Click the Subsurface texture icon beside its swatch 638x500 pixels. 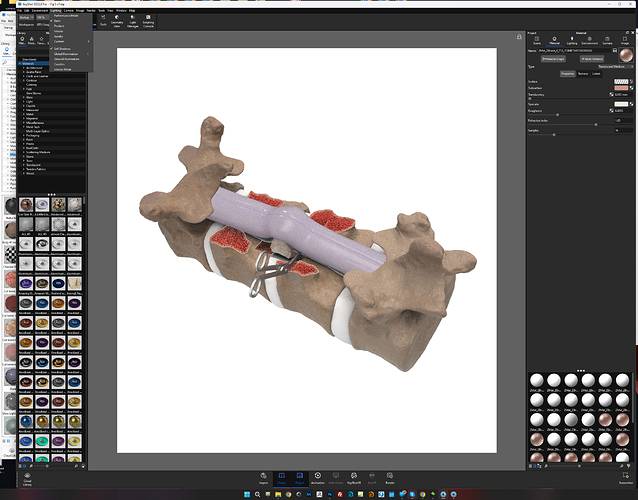631,88
